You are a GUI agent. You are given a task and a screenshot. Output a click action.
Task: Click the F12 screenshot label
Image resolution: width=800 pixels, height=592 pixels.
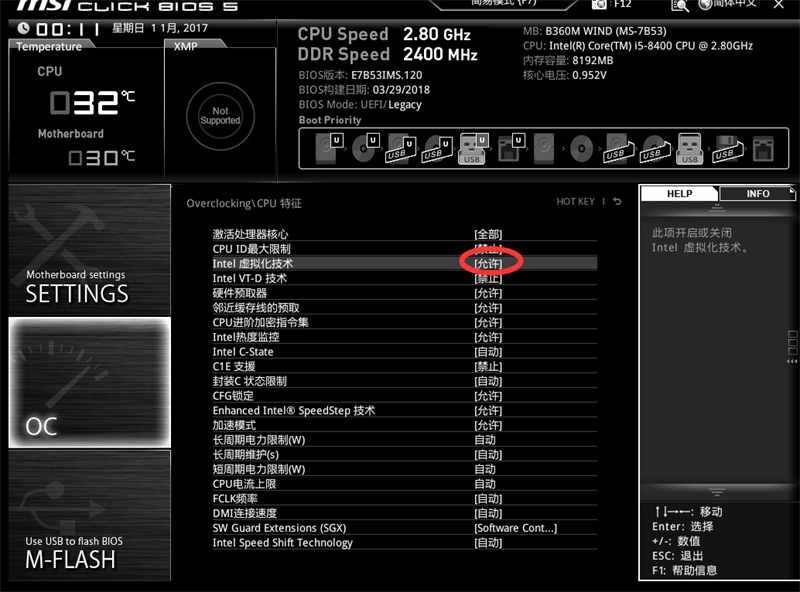(x=622, y=4)
